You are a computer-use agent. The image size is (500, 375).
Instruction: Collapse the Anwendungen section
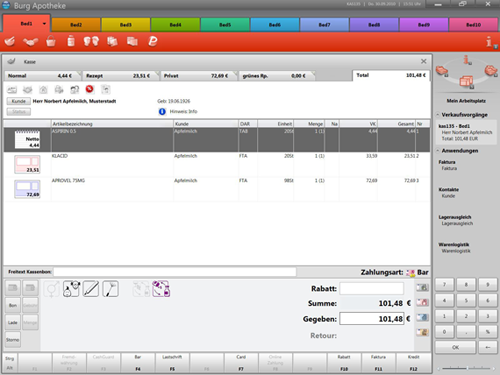click(438, 151)
